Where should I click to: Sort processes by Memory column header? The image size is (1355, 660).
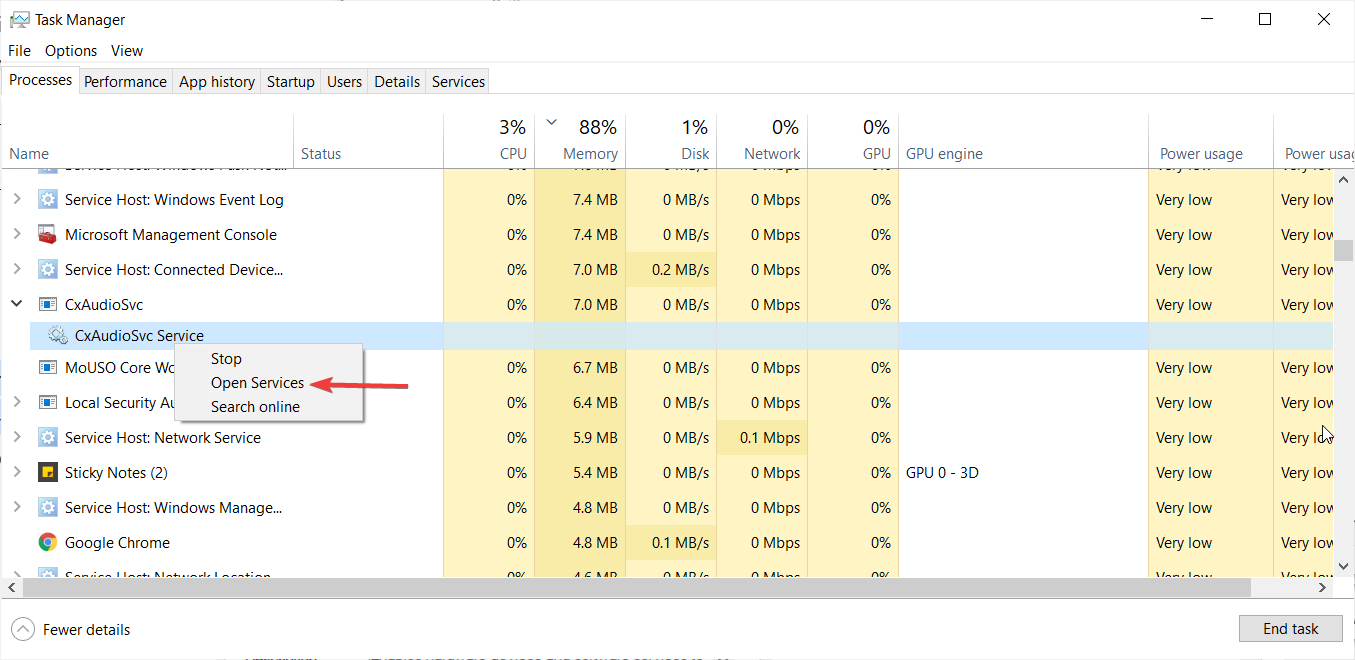point(589,153)
